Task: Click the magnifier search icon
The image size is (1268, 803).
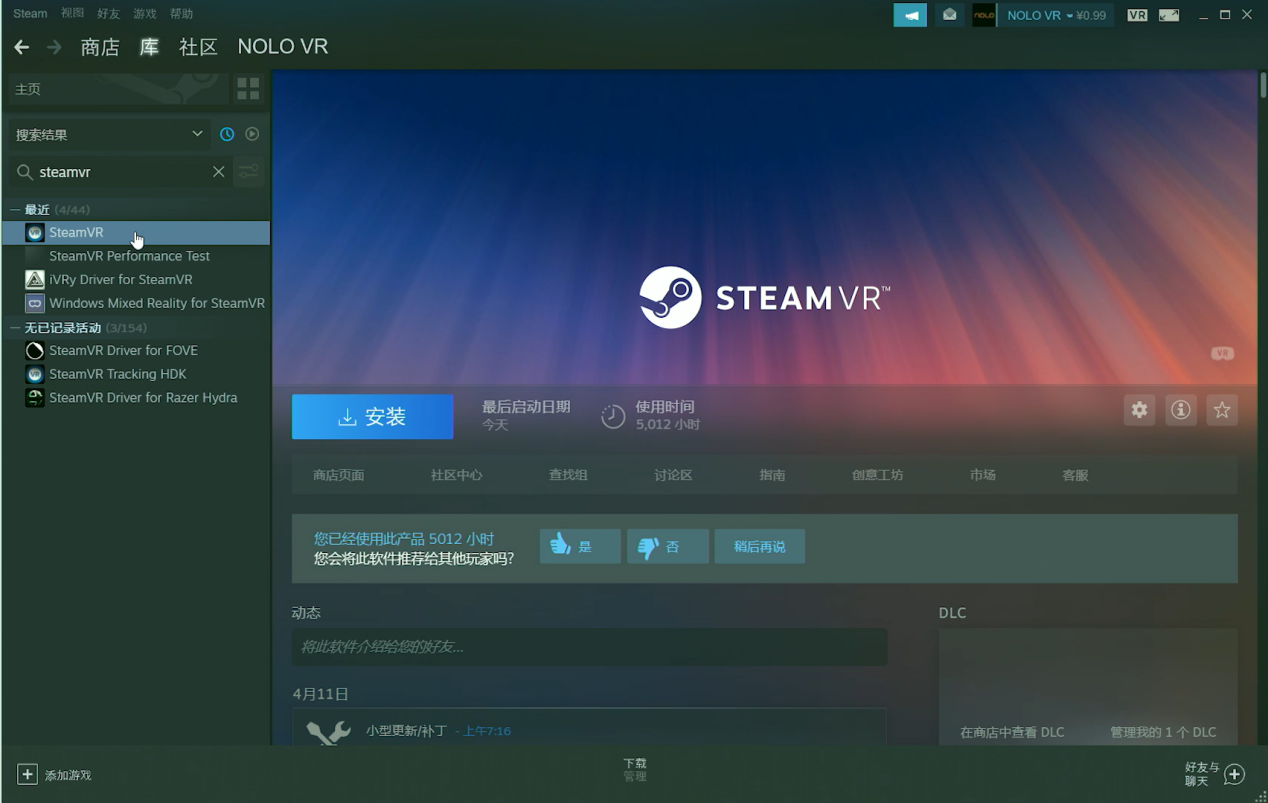Action: [x=25, y=172]
